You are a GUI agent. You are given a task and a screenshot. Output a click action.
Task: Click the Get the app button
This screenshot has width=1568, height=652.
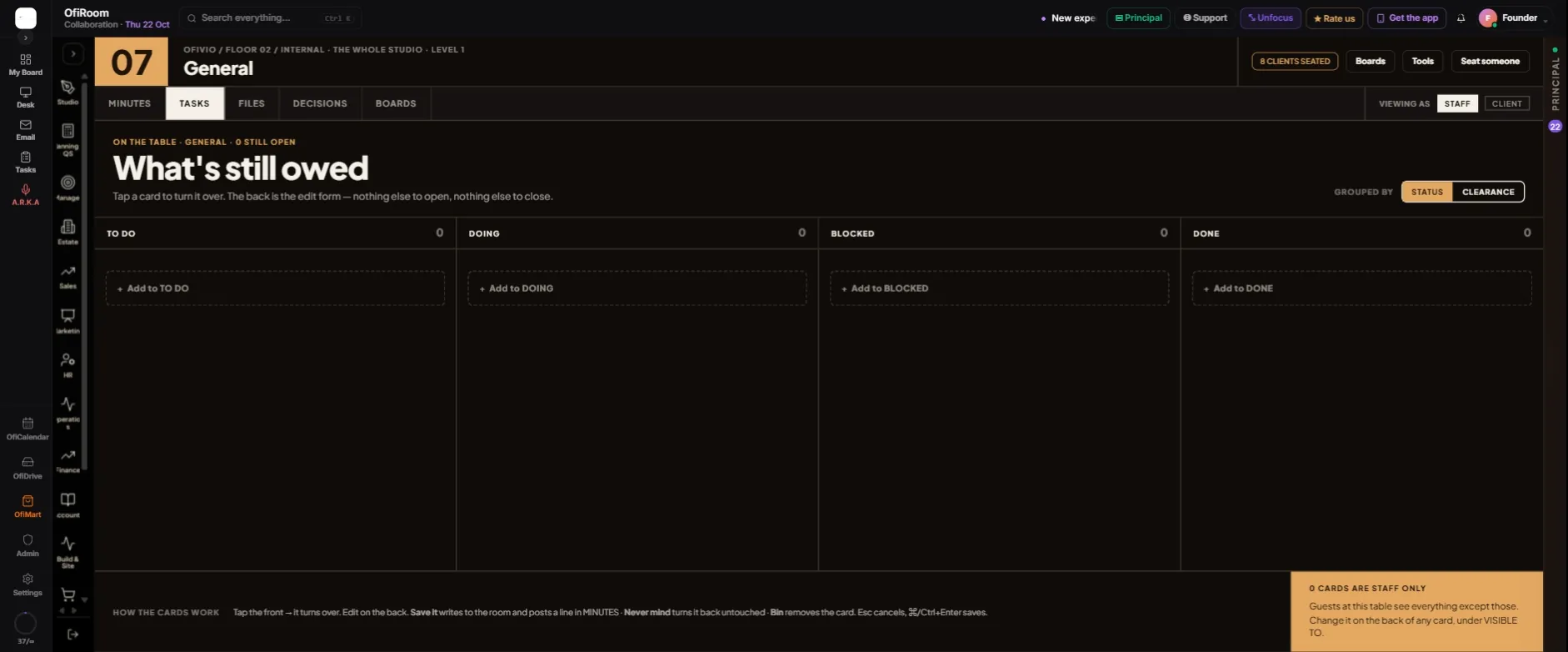1407,18
